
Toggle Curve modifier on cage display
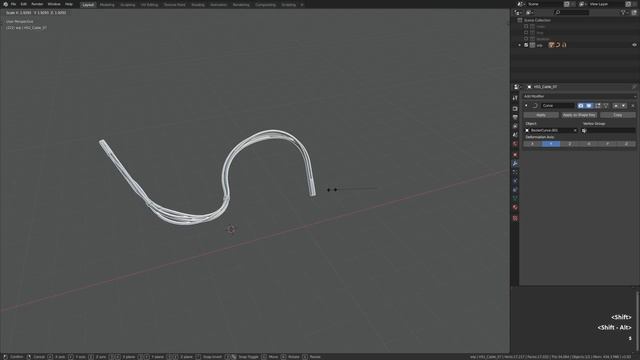[606, 106]
